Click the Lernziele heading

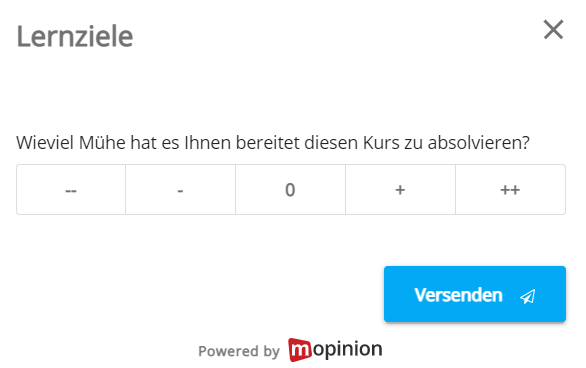point(75,36)
